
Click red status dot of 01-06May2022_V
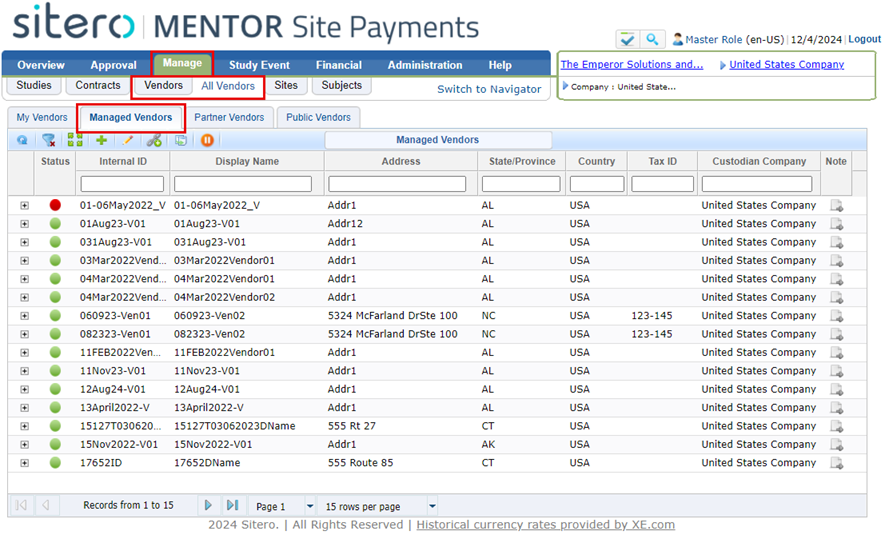point(55,205)
